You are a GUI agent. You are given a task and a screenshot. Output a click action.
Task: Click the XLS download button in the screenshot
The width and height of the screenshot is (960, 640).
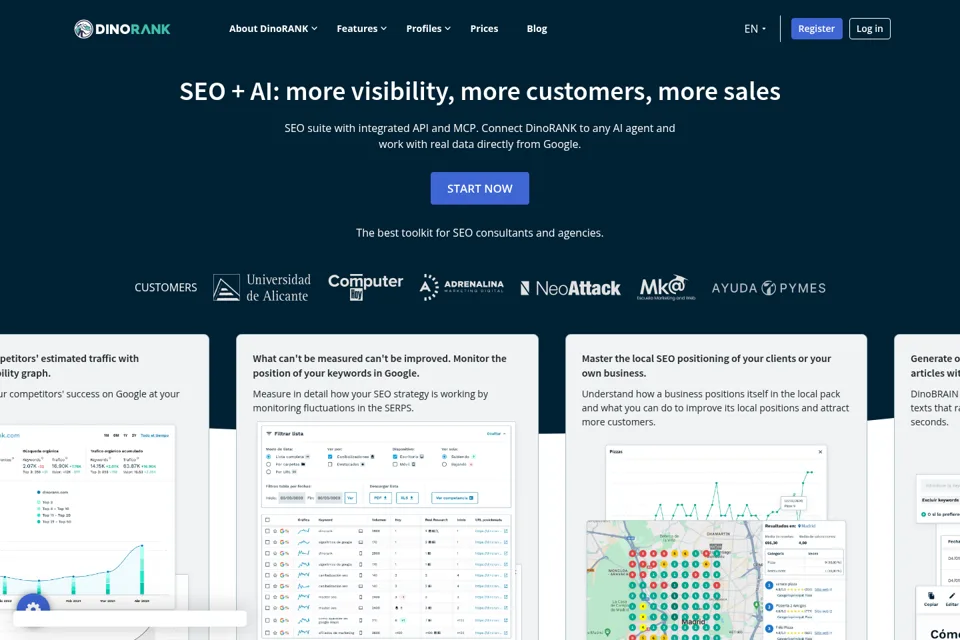pos(407,498)
